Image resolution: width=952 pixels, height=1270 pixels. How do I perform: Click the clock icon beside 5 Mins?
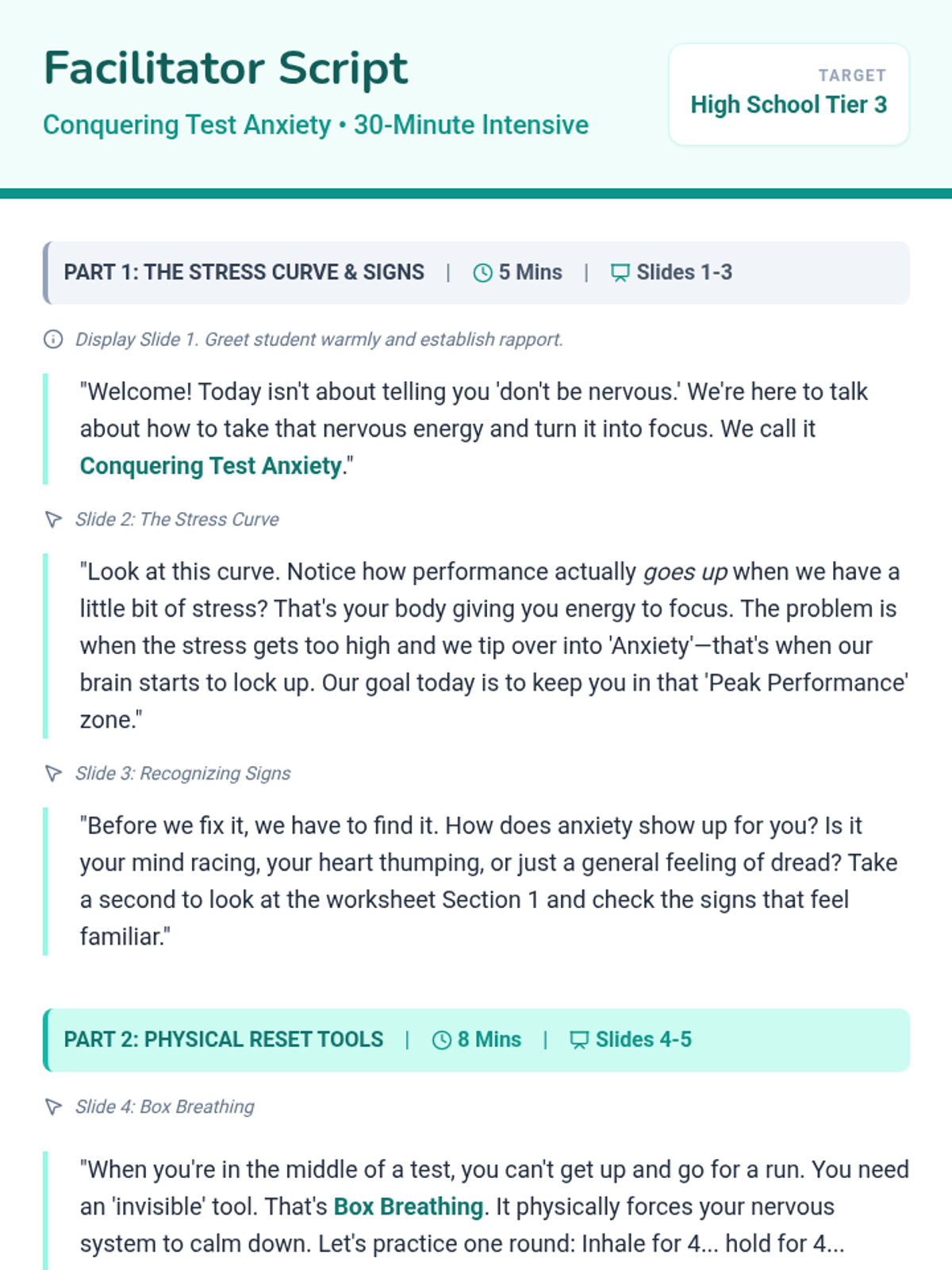coord(482,273)
